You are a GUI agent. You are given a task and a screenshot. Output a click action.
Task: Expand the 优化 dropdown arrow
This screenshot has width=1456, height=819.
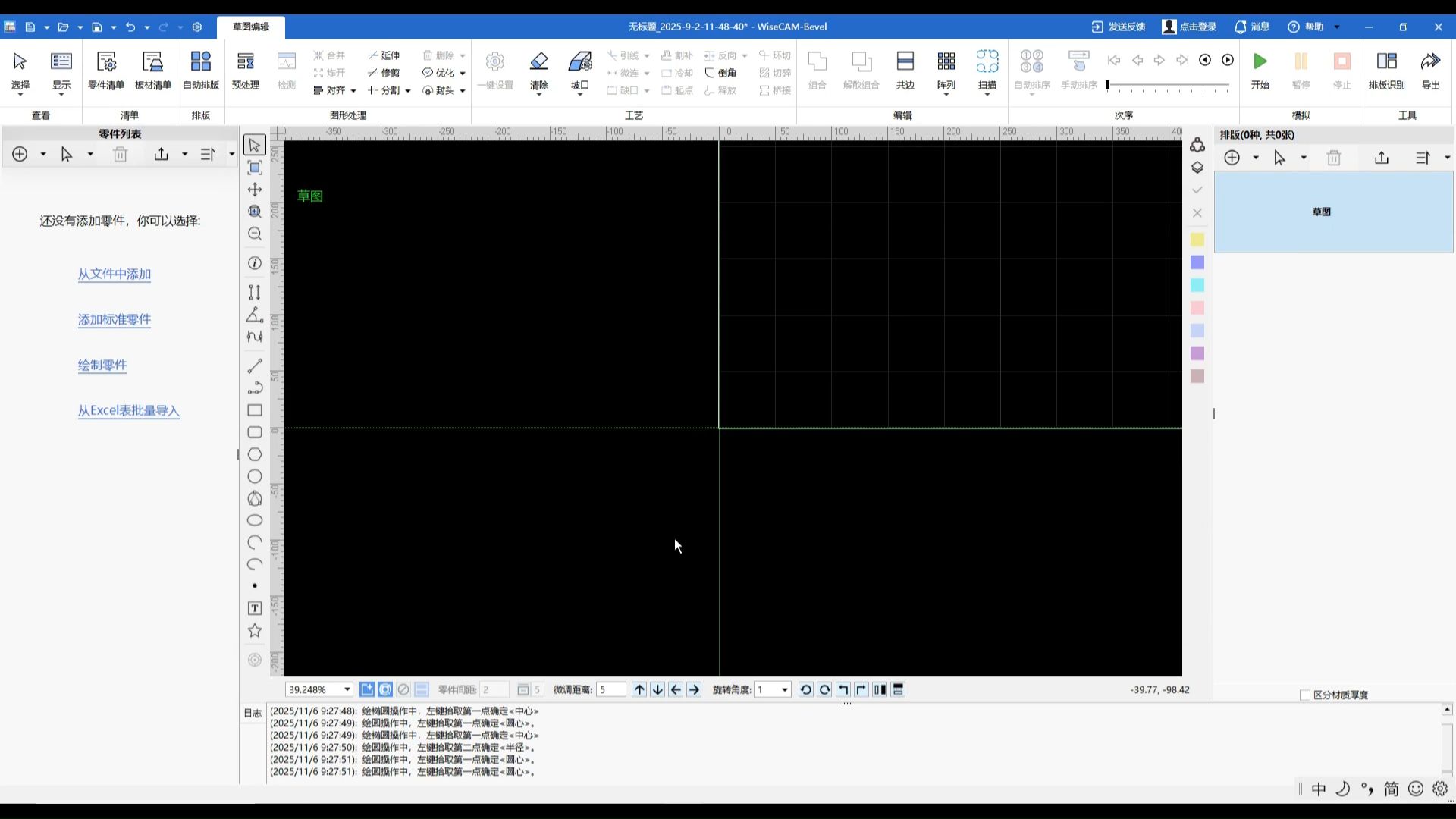click(463, 74)
